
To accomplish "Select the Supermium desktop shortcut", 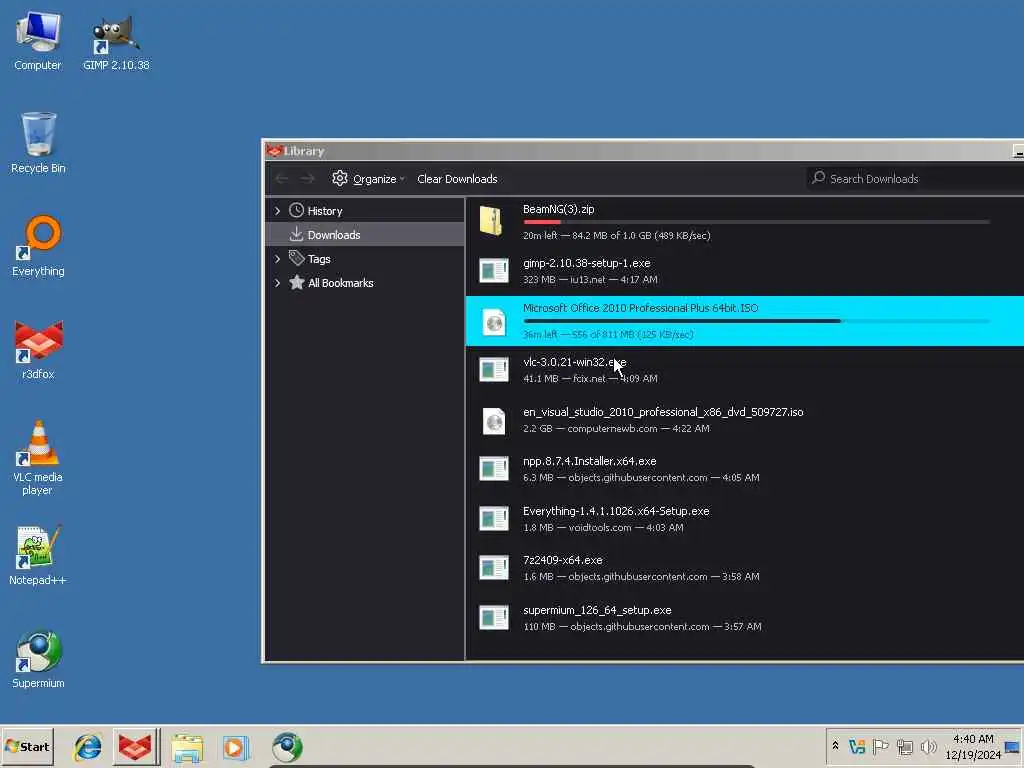I will click(x=38, y=658).
